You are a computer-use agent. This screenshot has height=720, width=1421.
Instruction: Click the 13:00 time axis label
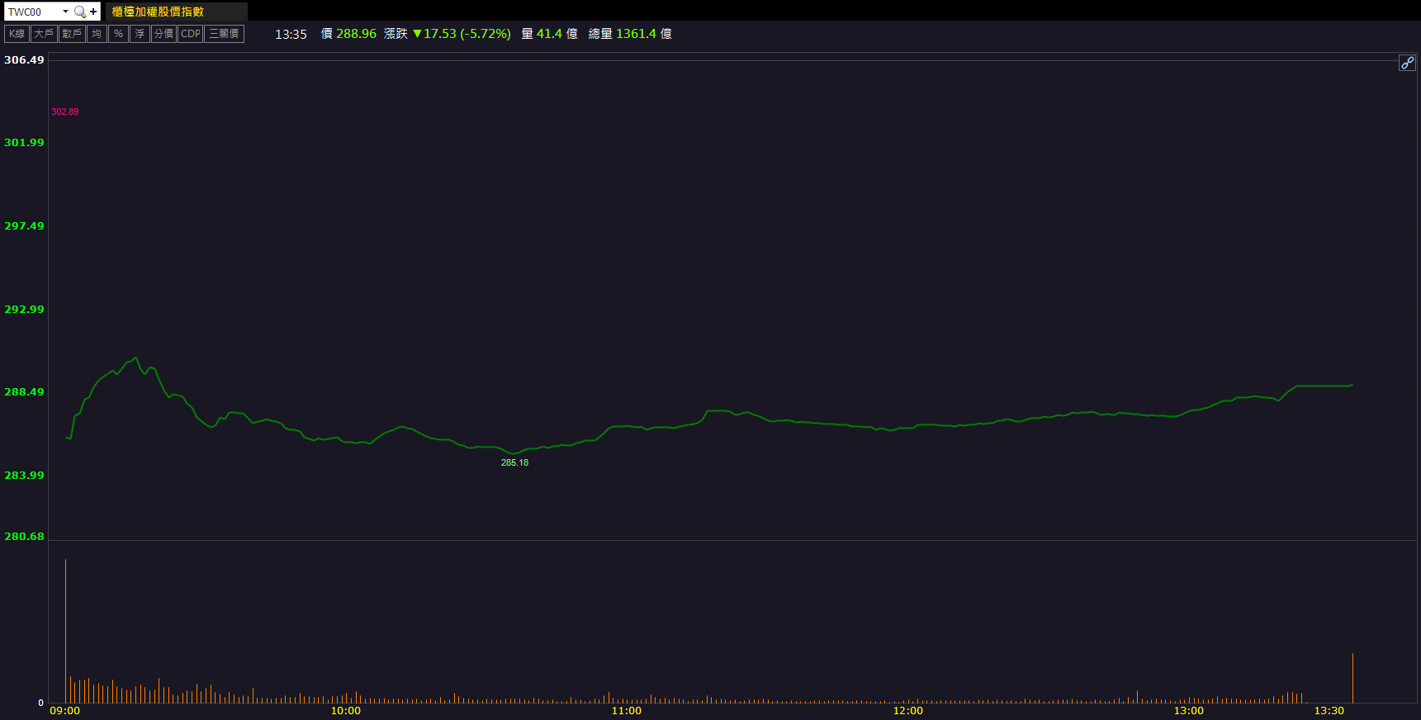[1189, 711]
